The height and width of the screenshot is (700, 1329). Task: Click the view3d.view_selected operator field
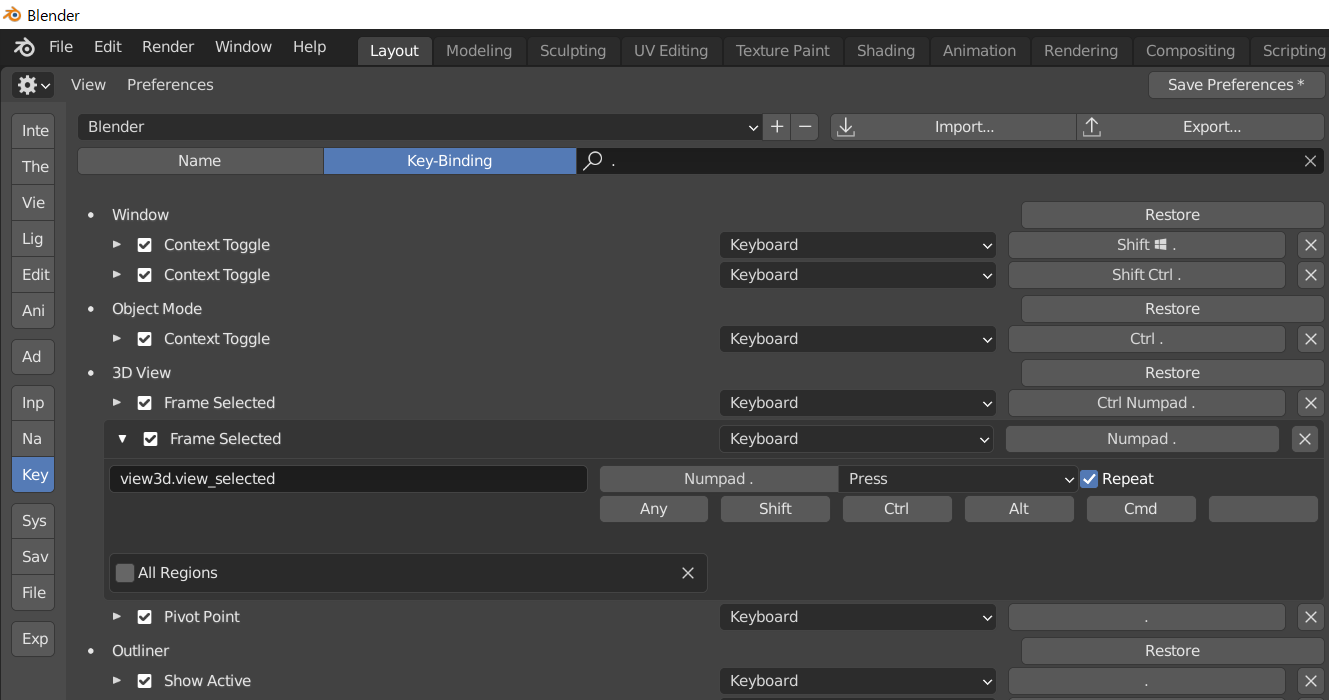(348, 478)
